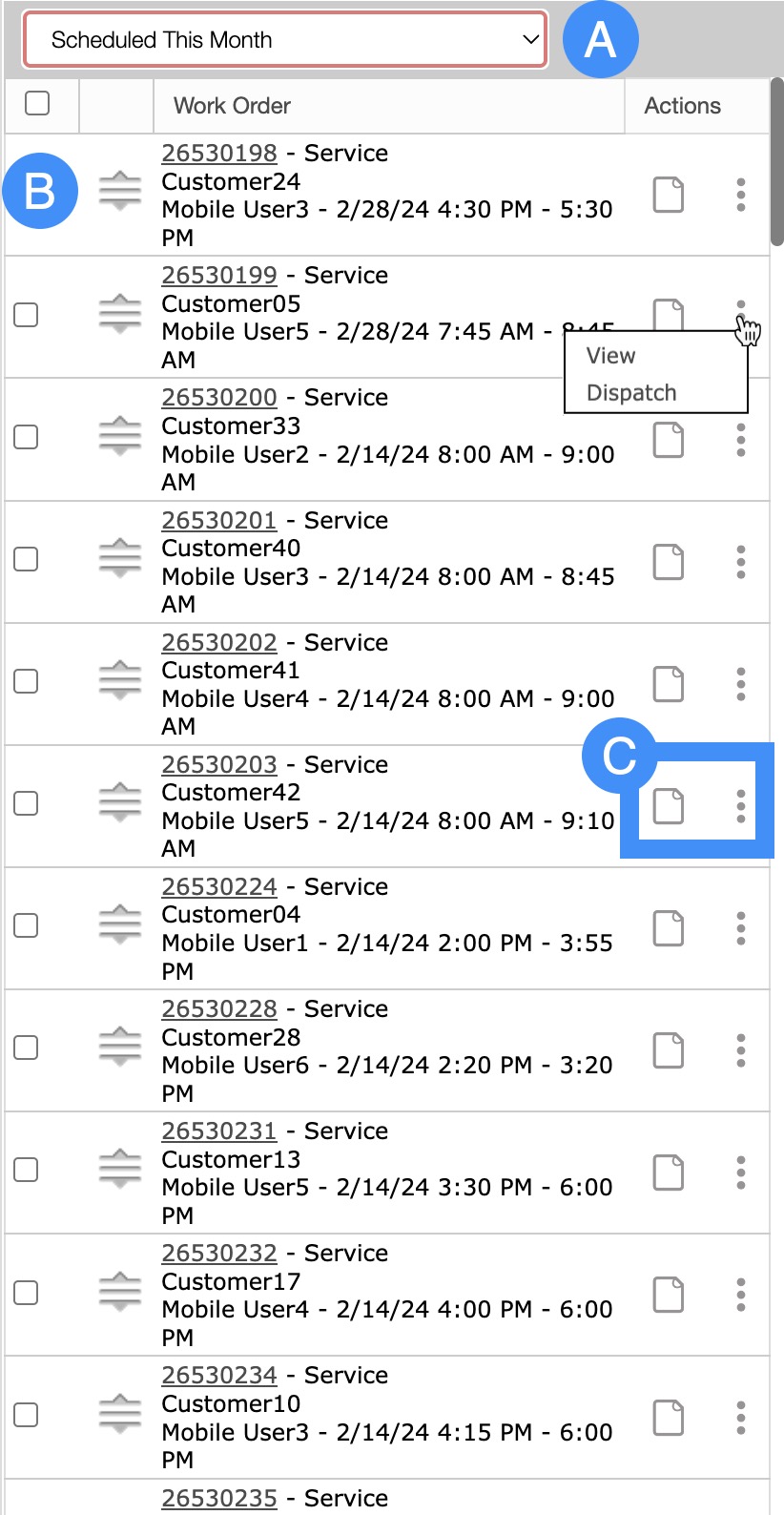This screenshot has width=784, height=1515.
Task: Open work order link 26530231
Action: [x=219, y=1131]
